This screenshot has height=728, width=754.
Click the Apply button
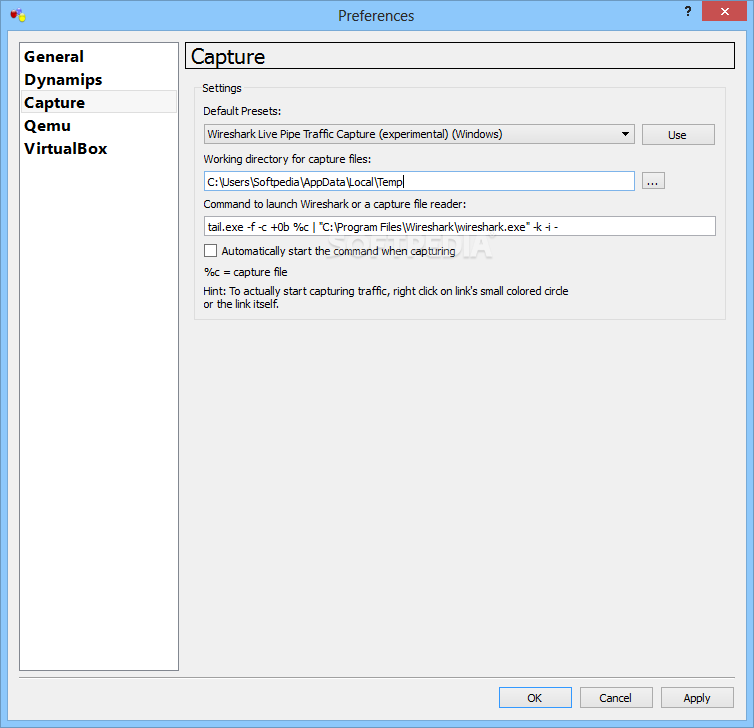pos(697,698)
